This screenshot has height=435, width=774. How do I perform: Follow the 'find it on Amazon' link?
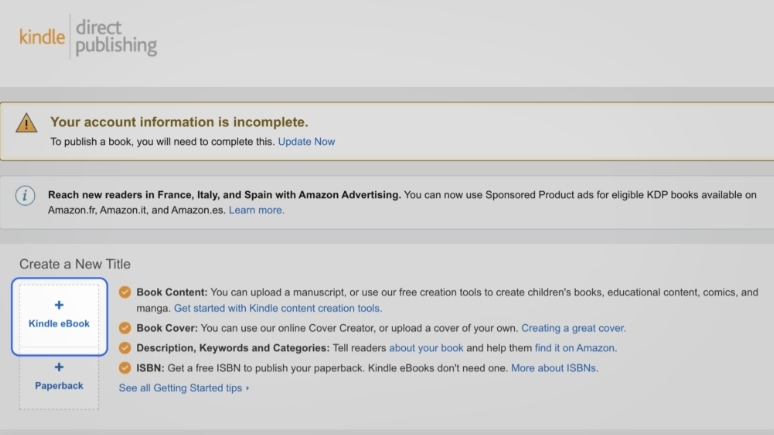(573, 348)
